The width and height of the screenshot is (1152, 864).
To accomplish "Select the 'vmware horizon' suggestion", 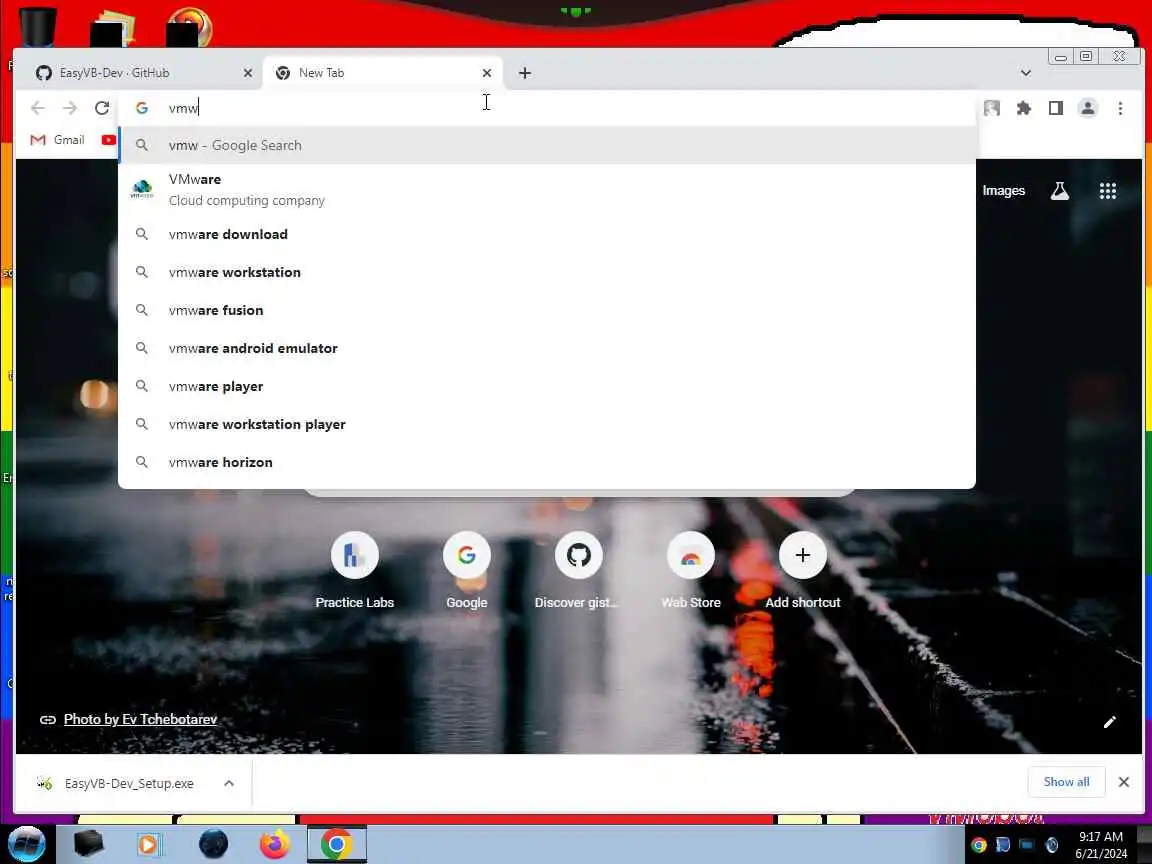I will pyautogui.click(x=547, y=462).
